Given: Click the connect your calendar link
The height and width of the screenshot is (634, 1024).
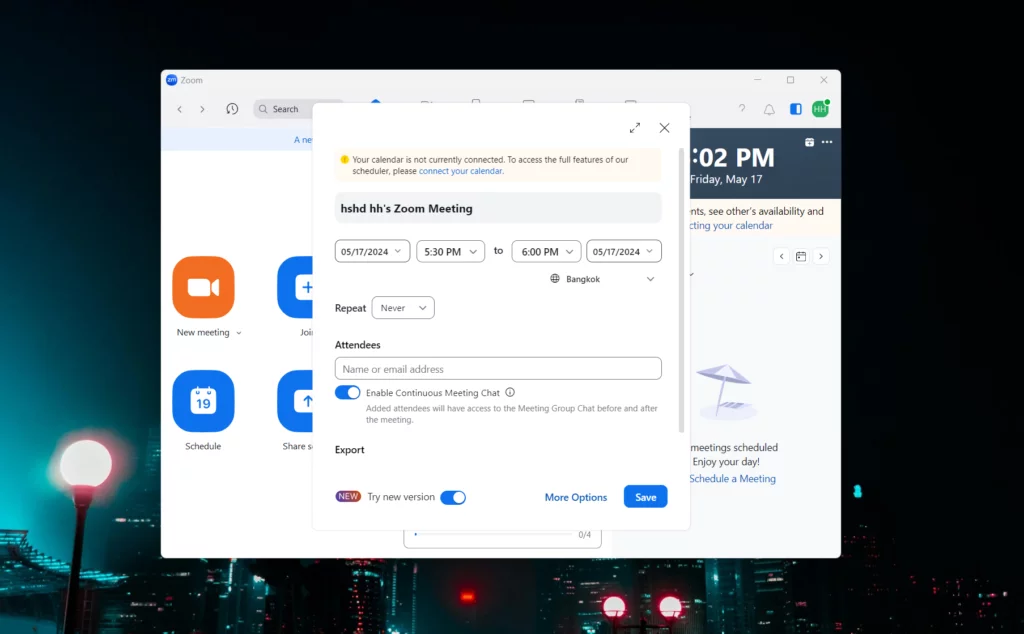Looking at the screenshot, I should point(460,171).
